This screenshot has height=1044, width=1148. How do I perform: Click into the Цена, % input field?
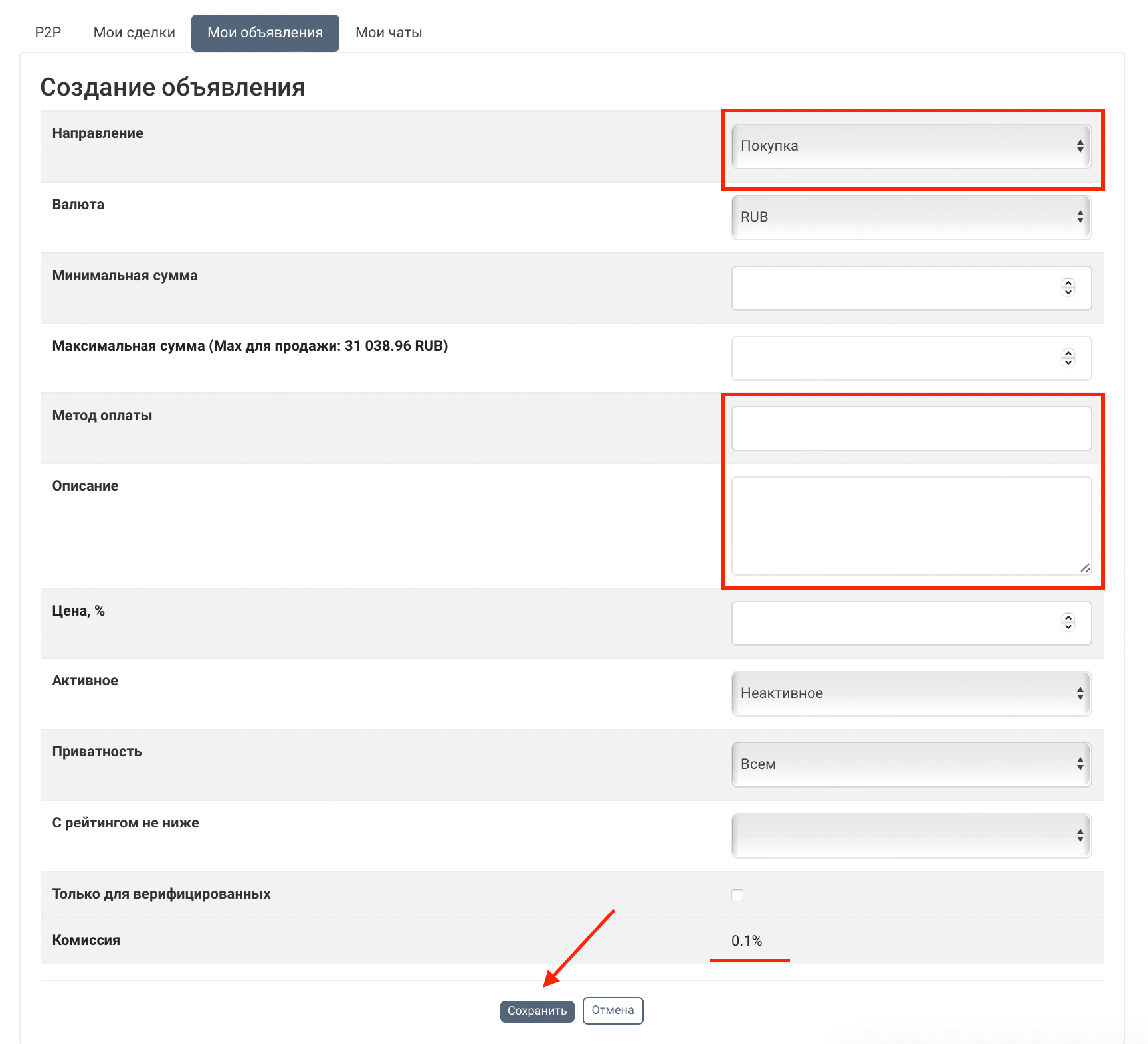pyautogui.click(x=894, y=623)
